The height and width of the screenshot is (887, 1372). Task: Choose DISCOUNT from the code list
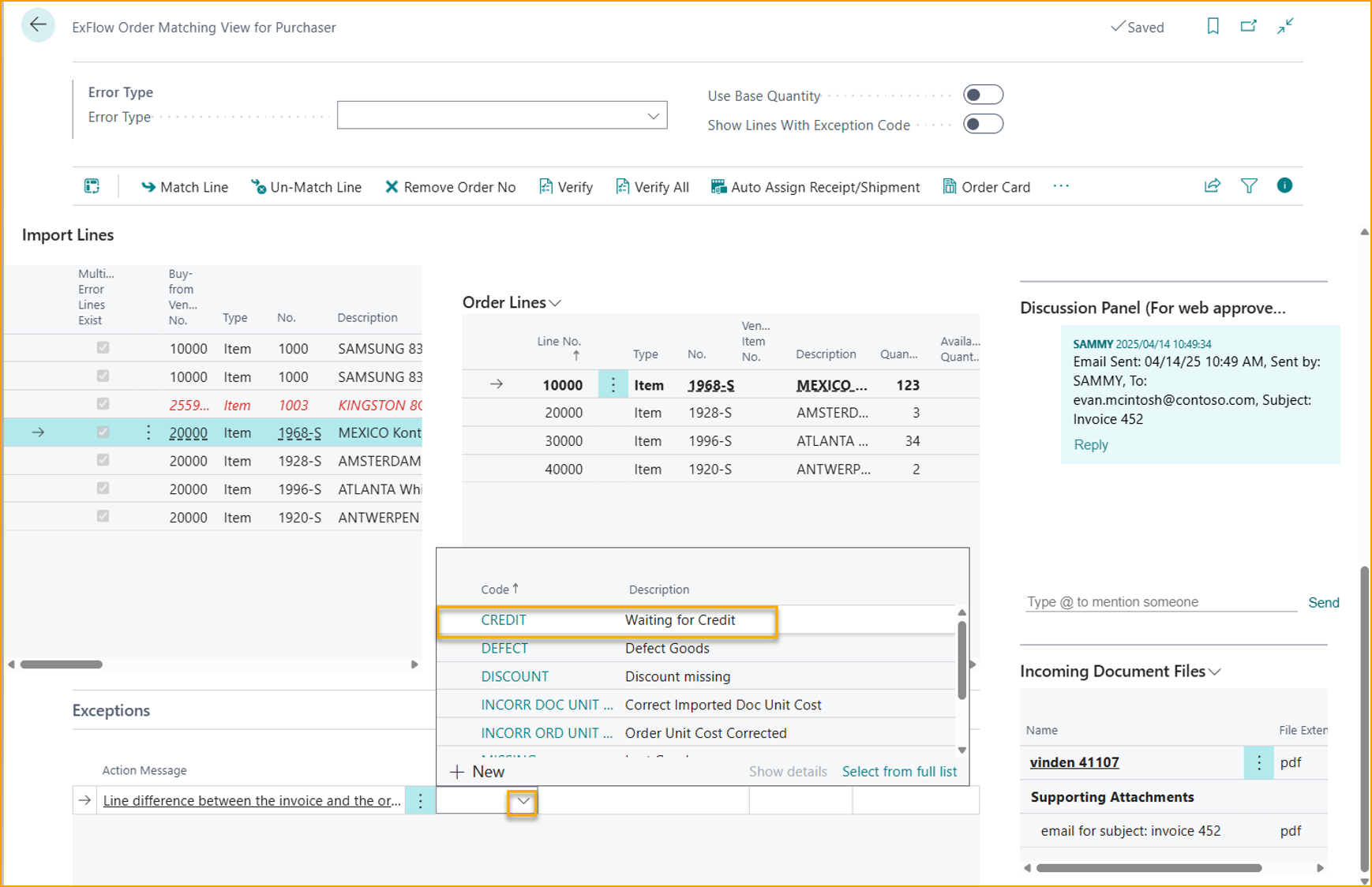click(x=515, y=676)
